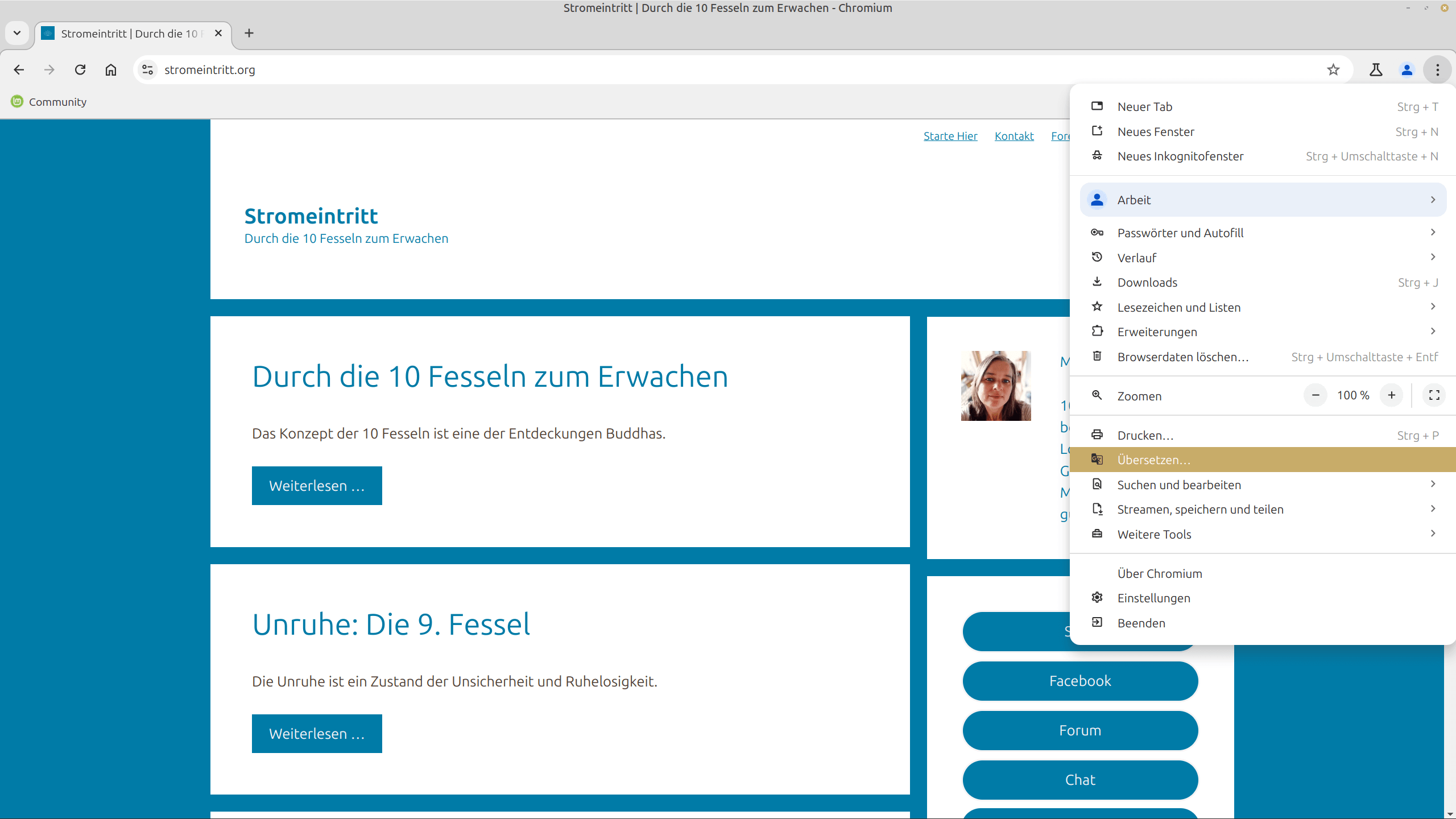Click the Zoom increase '+' button

tap(1392, 395)
